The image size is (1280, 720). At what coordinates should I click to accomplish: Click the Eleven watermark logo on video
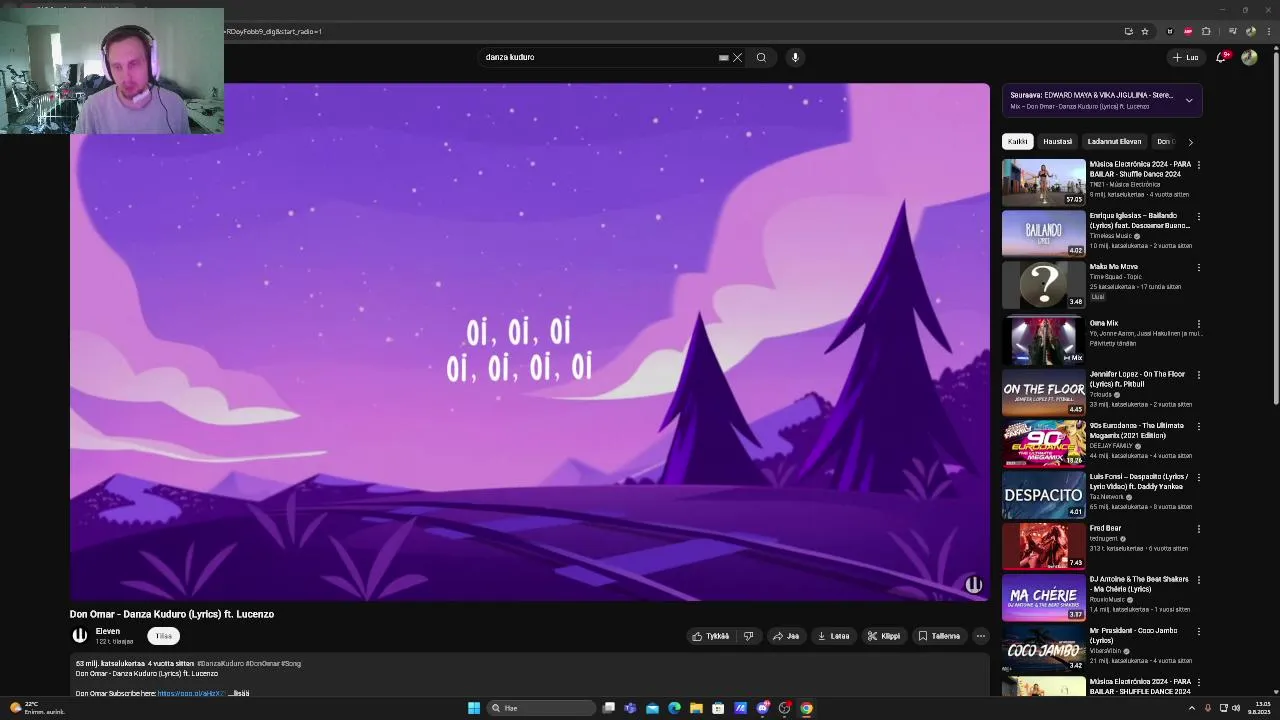(x=973, y=585)
